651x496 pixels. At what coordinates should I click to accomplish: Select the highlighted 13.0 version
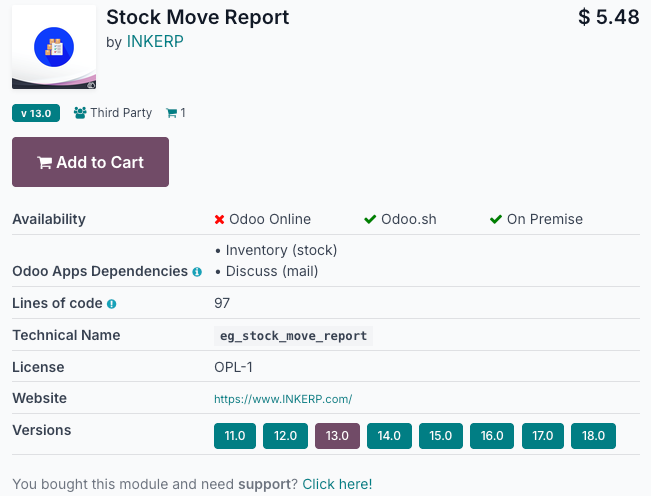(x=337, y=436)
